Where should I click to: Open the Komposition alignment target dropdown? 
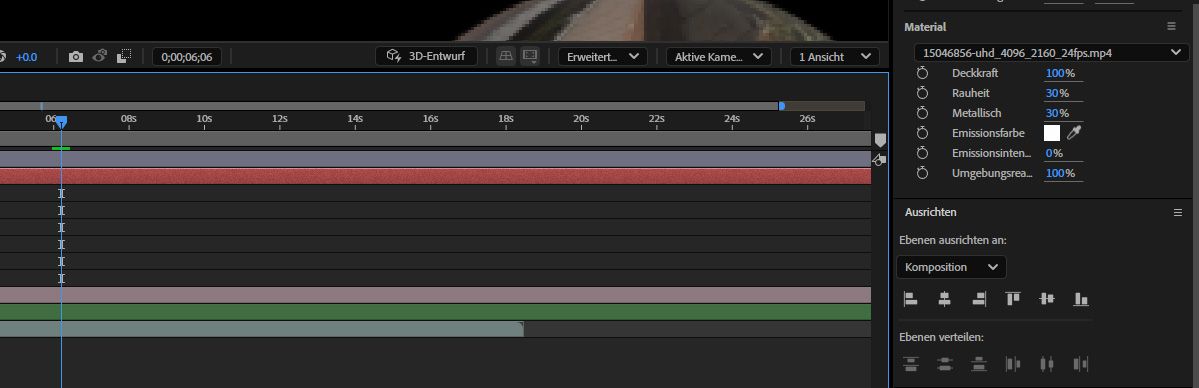pos(951,267)
